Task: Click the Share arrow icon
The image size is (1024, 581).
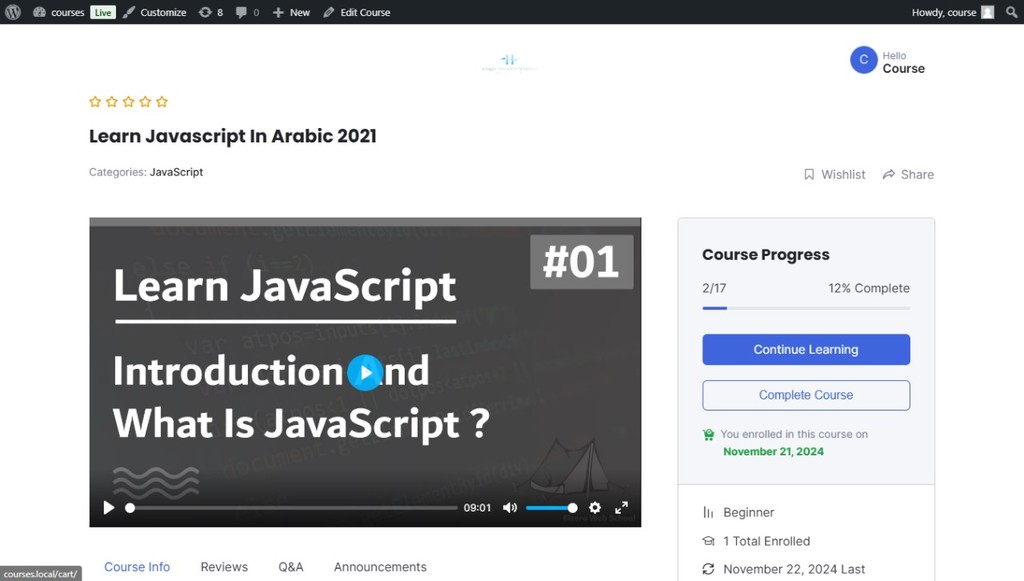Action: click(x=888, y=174)
